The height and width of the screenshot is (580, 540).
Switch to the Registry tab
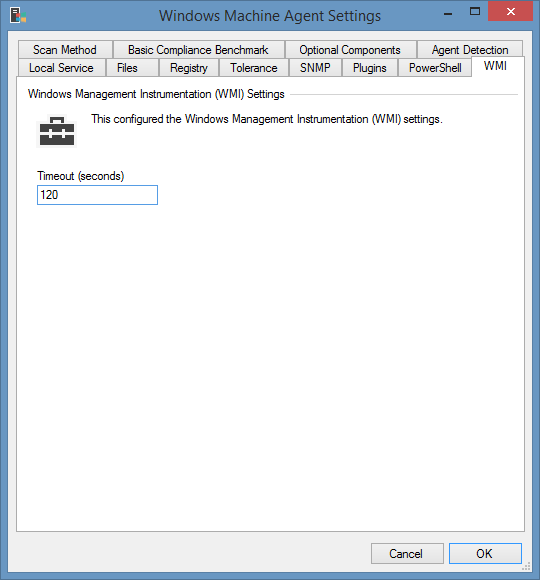189,68
